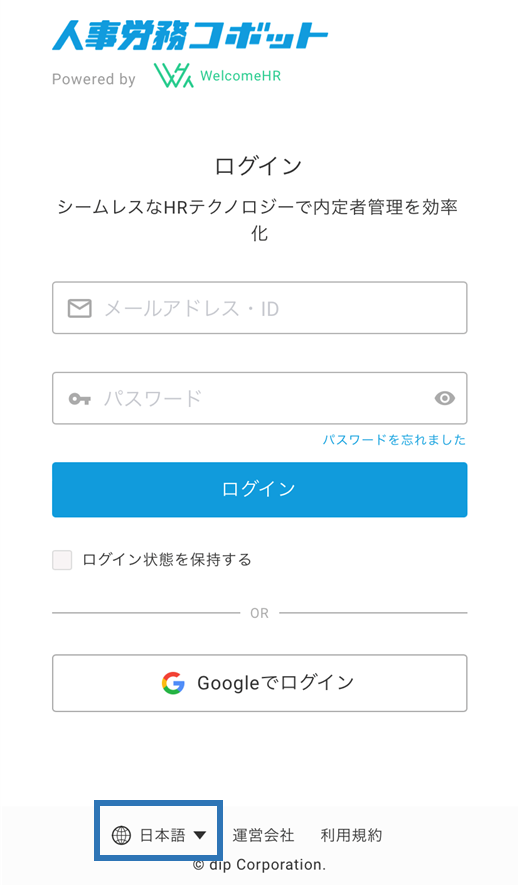Open the パスワードを忘れました link
This screenshot has width=518, height=885.
coord(394,440)
